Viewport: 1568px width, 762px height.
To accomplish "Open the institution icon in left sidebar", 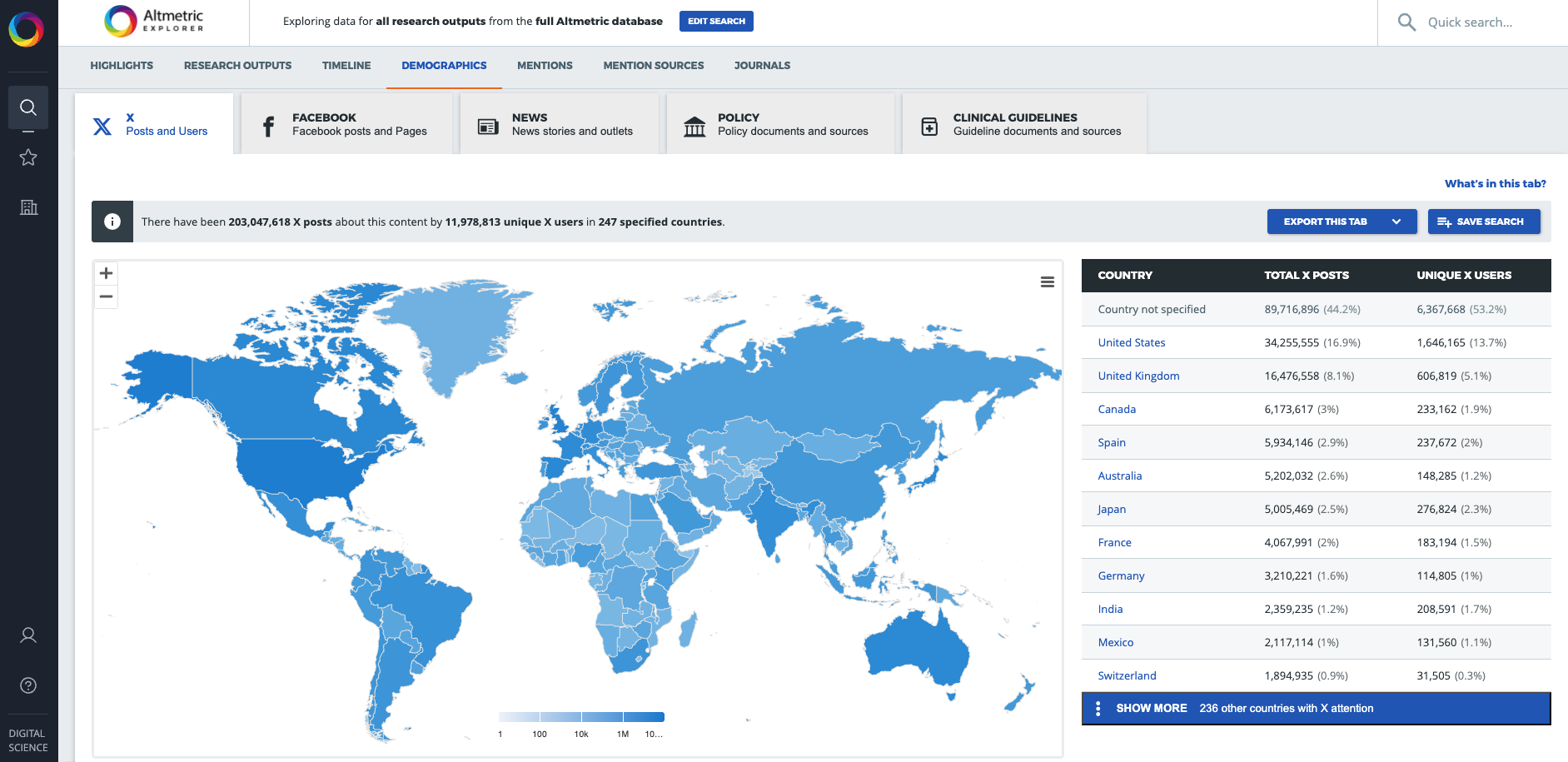I will pos(28,207).
